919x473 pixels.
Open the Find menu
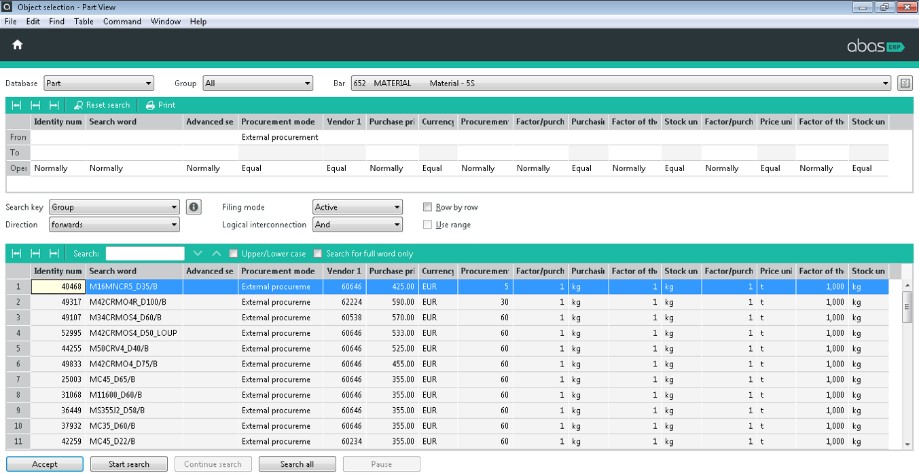[x=57, y=21]
